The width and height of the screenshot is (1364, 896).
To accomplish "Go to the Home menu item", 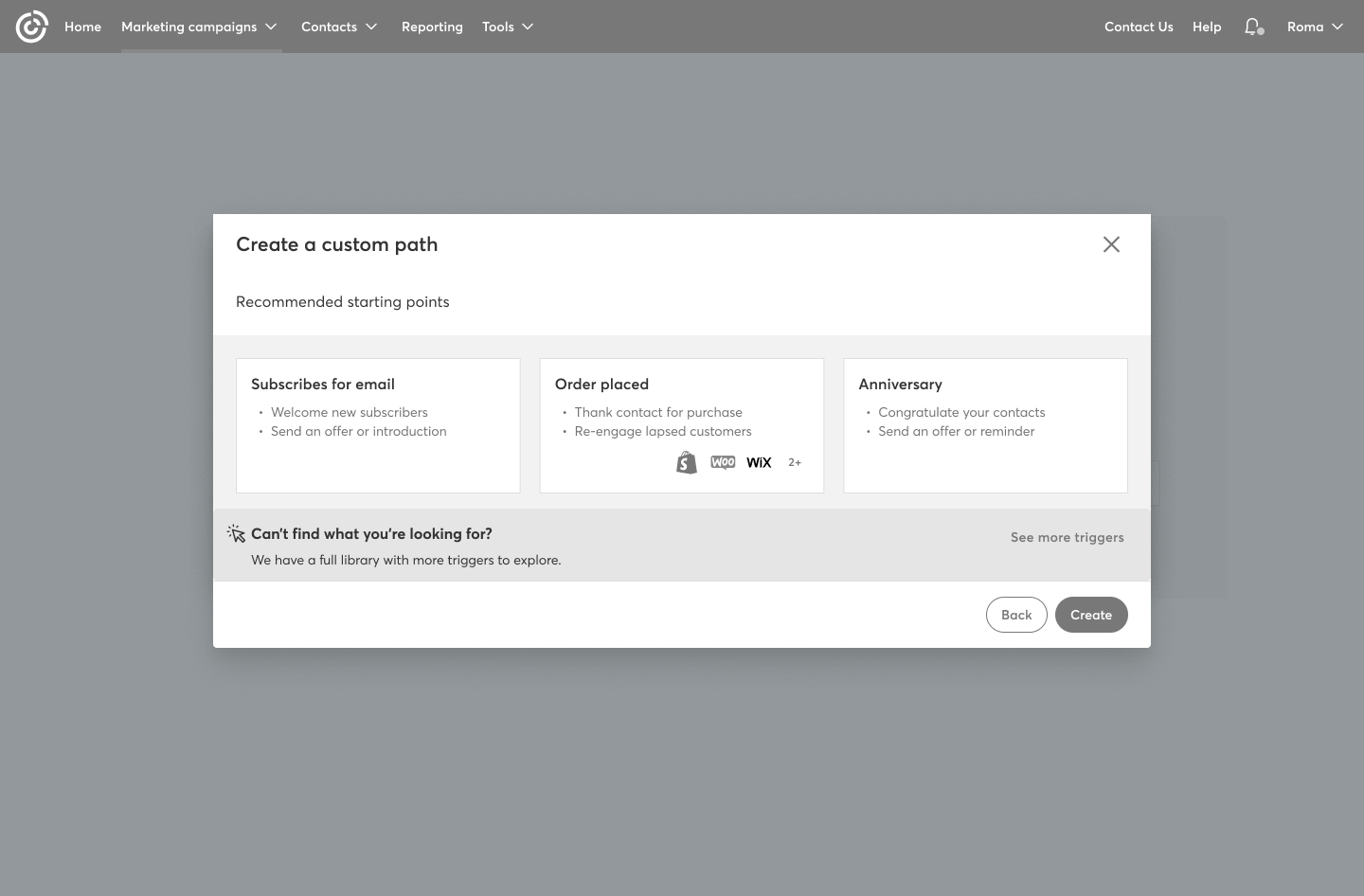I will [82, 27].
